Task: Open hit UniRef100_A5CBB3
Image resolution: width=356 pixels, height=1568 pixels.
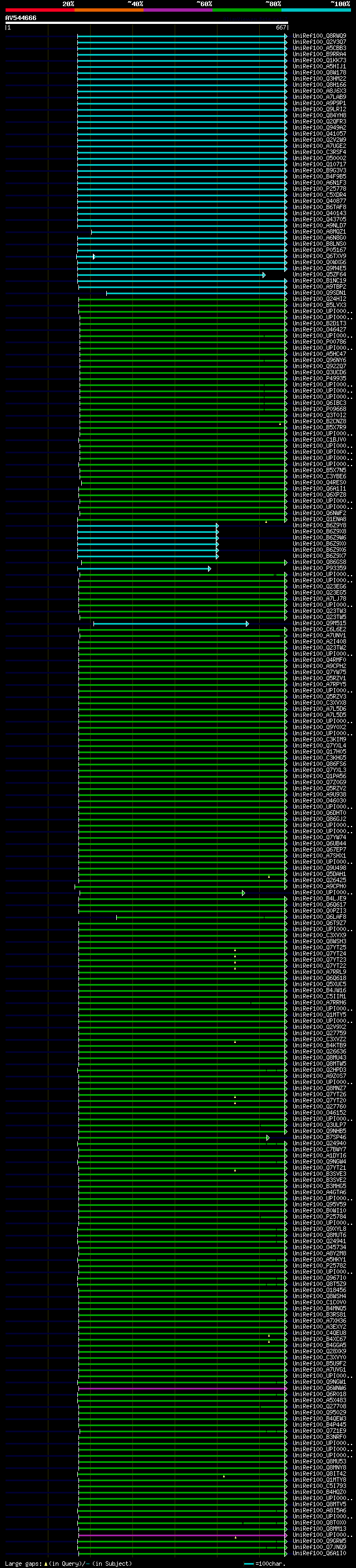Action: pos(319,48)
